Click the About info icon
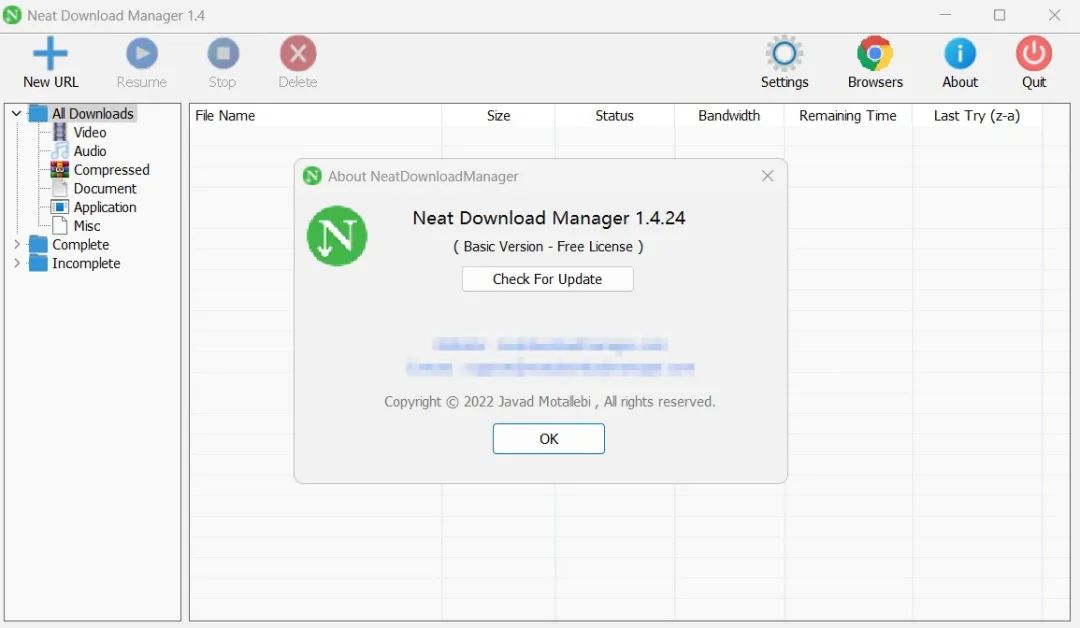Screen dimensions: 1080x628 [959, 54]
